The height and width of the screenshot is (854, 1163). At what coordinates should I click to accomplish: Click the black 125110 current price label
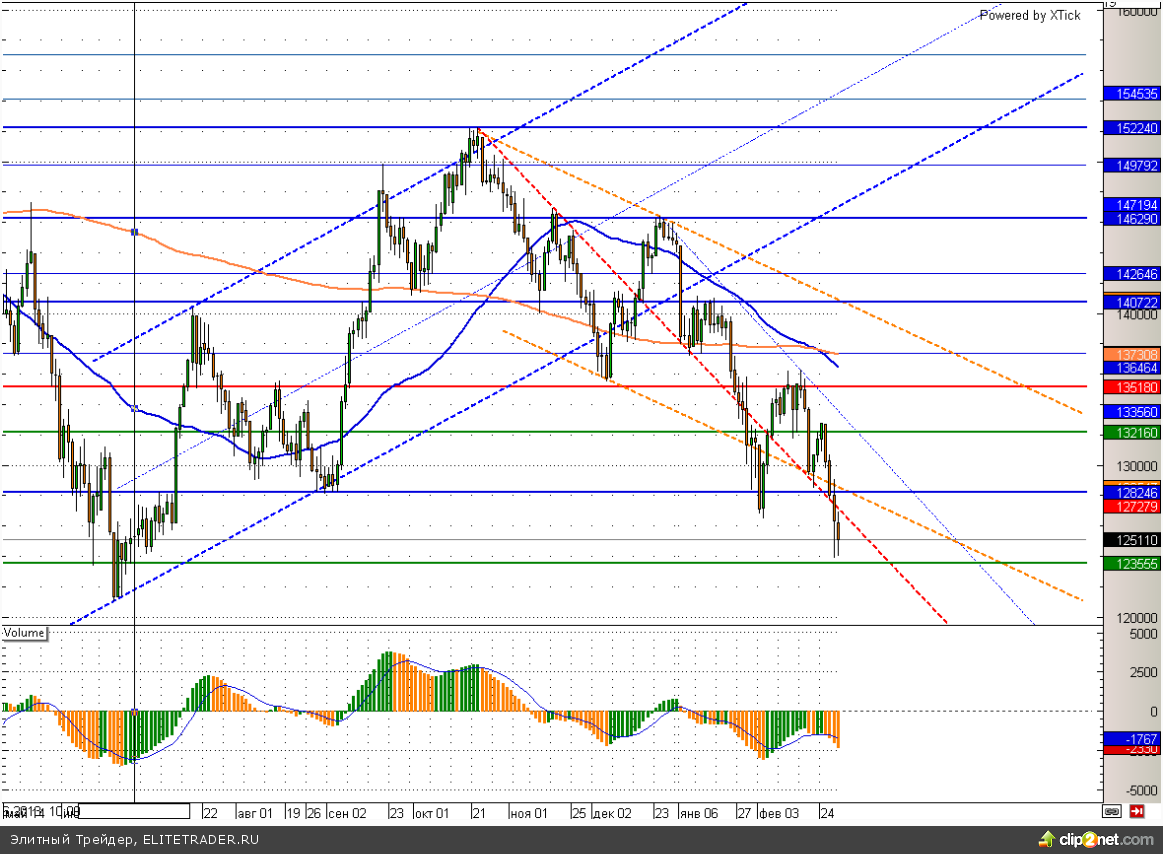click(1132, 539)
